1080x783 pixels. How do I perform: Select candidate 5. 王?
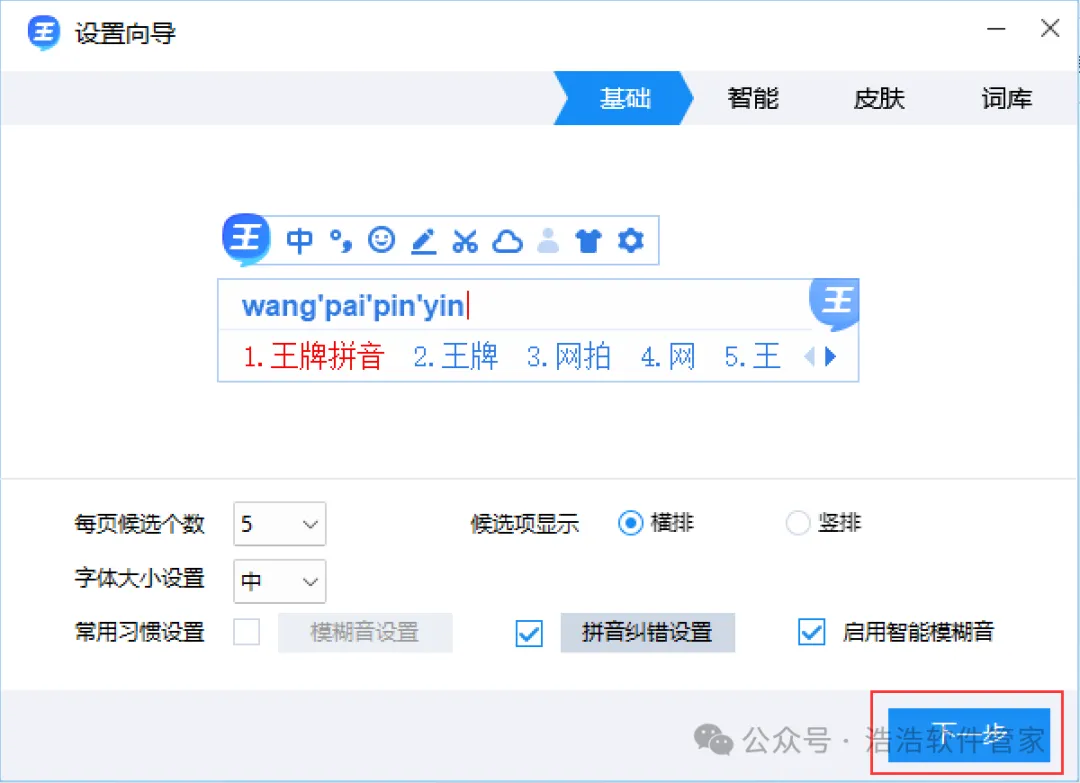coord(752,357)
